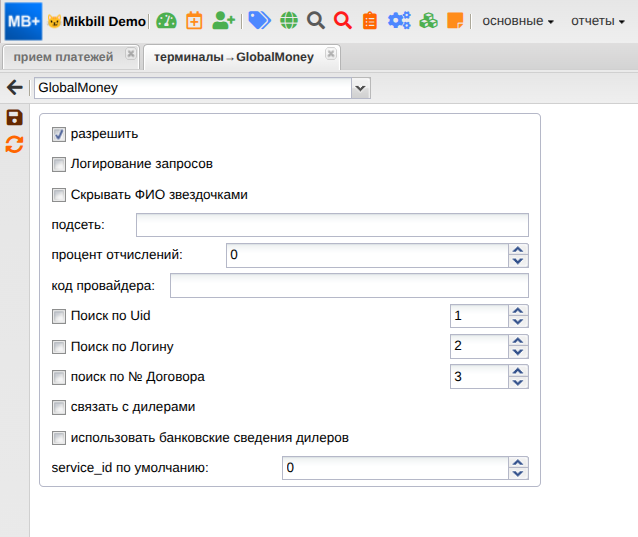Decrease Поиск по Логину priority
638x537 pixels.
[x=518, y=352]
